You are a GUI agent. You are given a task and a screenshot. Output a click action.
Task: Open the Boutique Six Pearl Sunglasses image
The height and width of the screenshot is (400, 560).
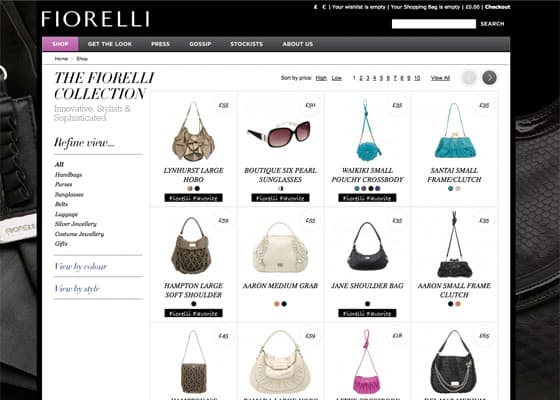point(280,134)
